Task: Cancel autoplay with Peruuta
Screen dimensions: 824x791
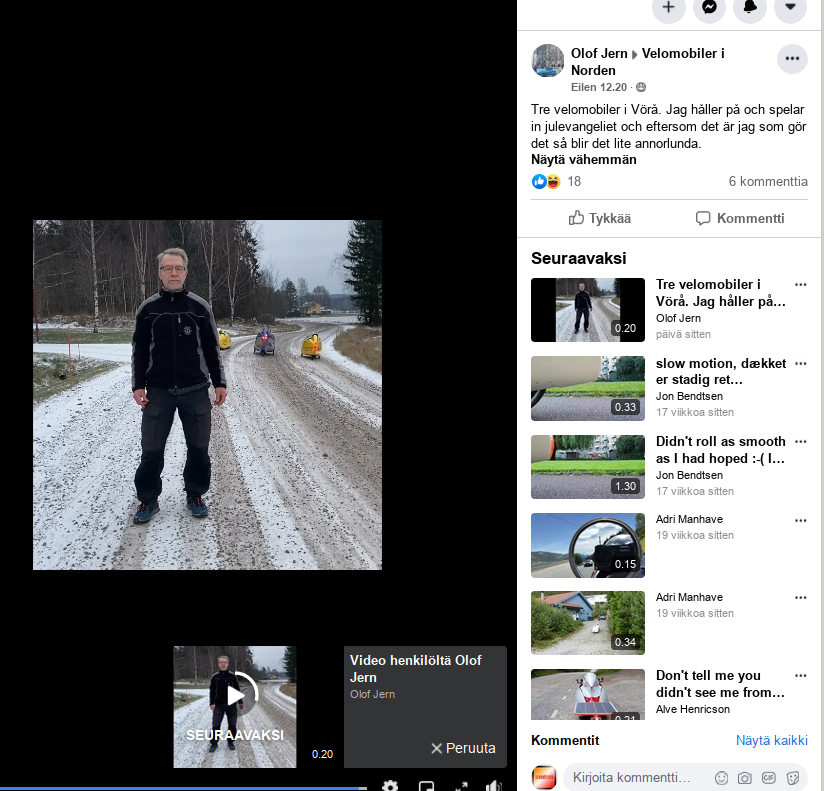Action: (x=463, y=748)
